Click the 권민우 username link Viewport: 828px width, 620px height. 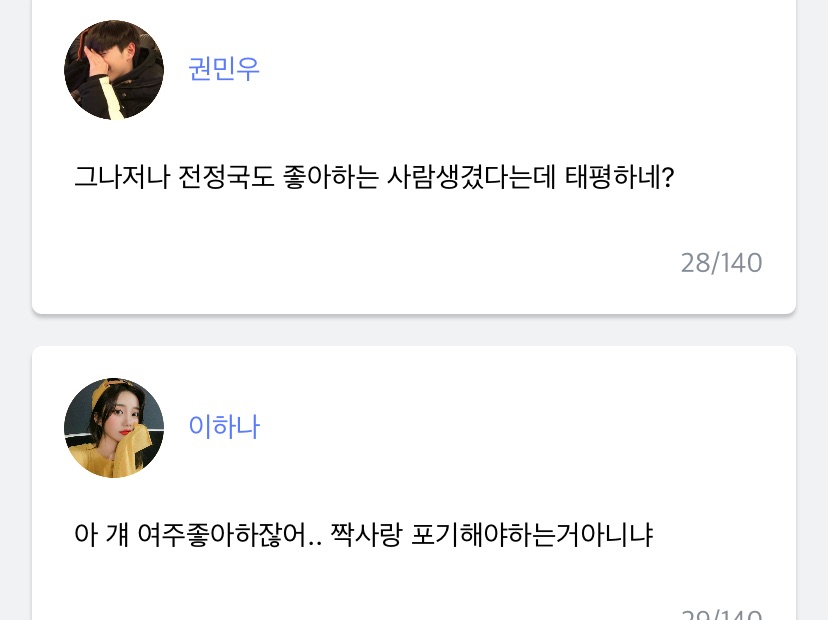pyautogui.click(x=224, y=69)
